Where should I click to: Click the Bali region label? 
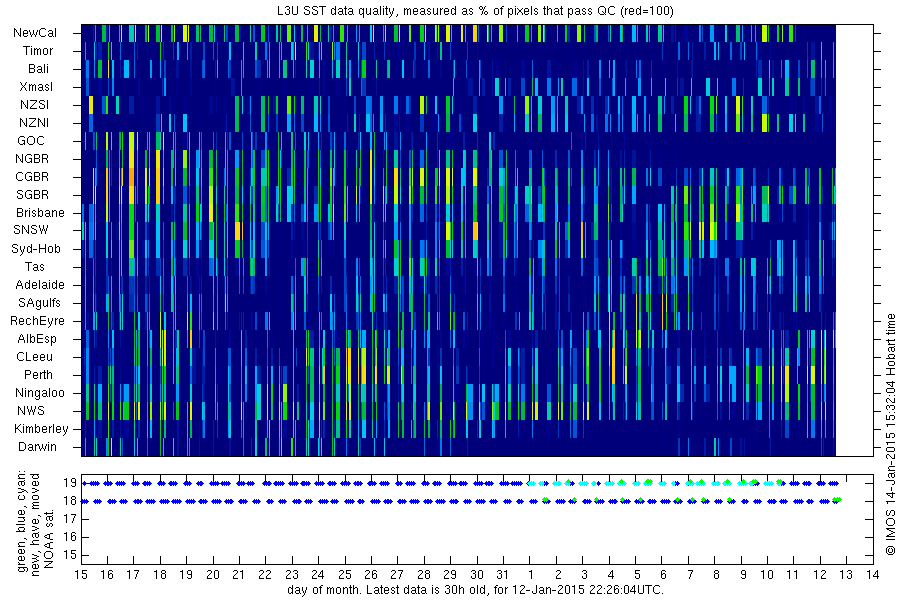pos(38,68)
